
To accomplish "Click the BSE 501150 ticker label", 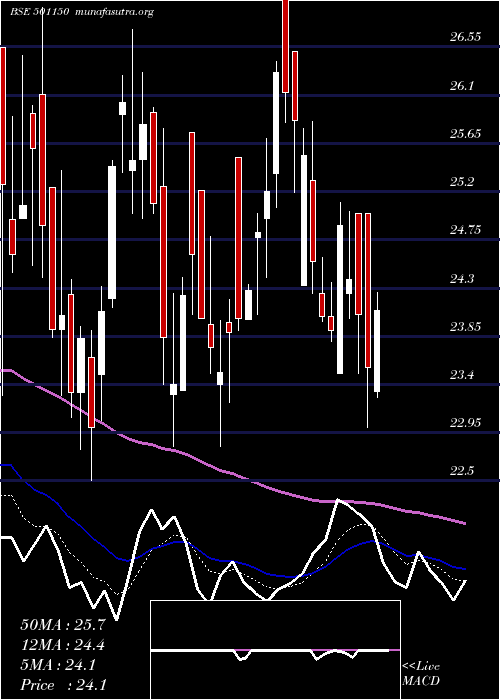I will coord(39,12).
